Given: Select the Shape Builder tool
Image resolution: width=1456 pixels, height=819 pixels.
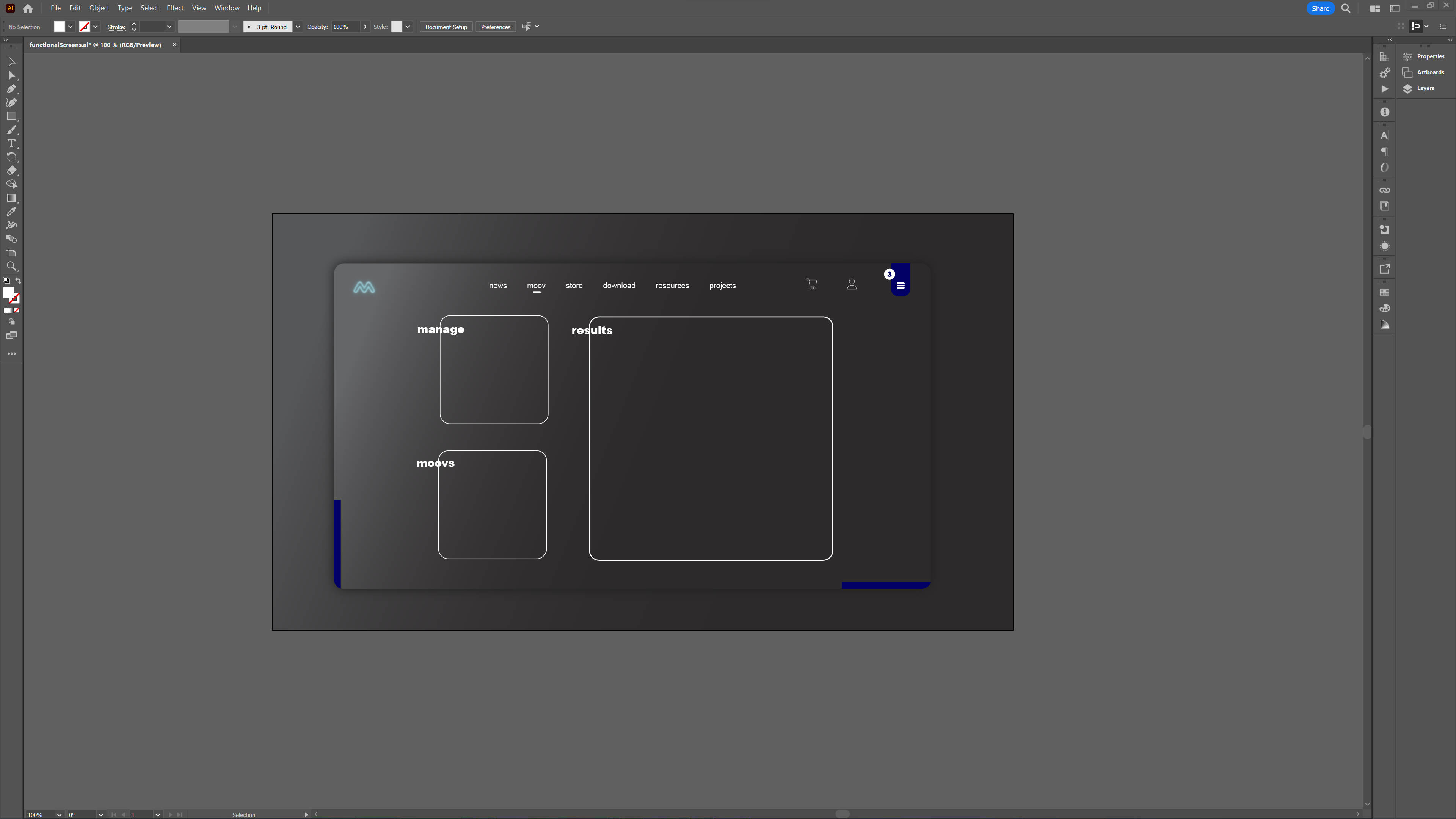Looking at the screenshot, I should (x=11, y=184).
